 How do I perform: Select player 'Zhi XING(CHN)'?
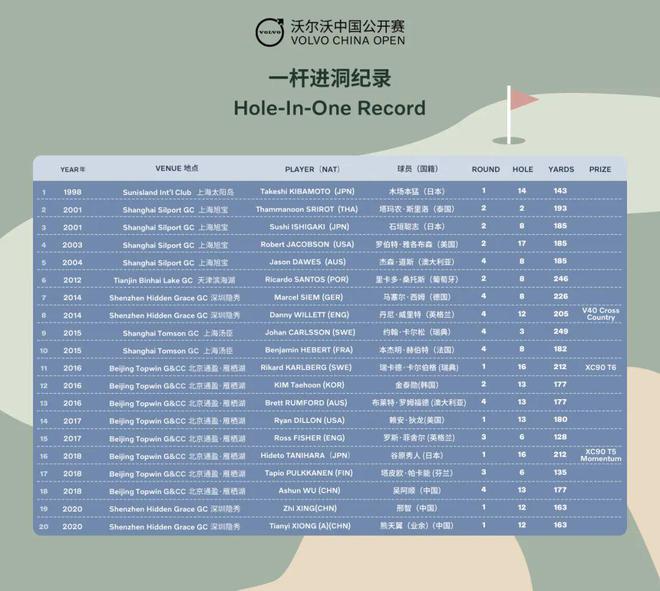[x=310, y=508]
